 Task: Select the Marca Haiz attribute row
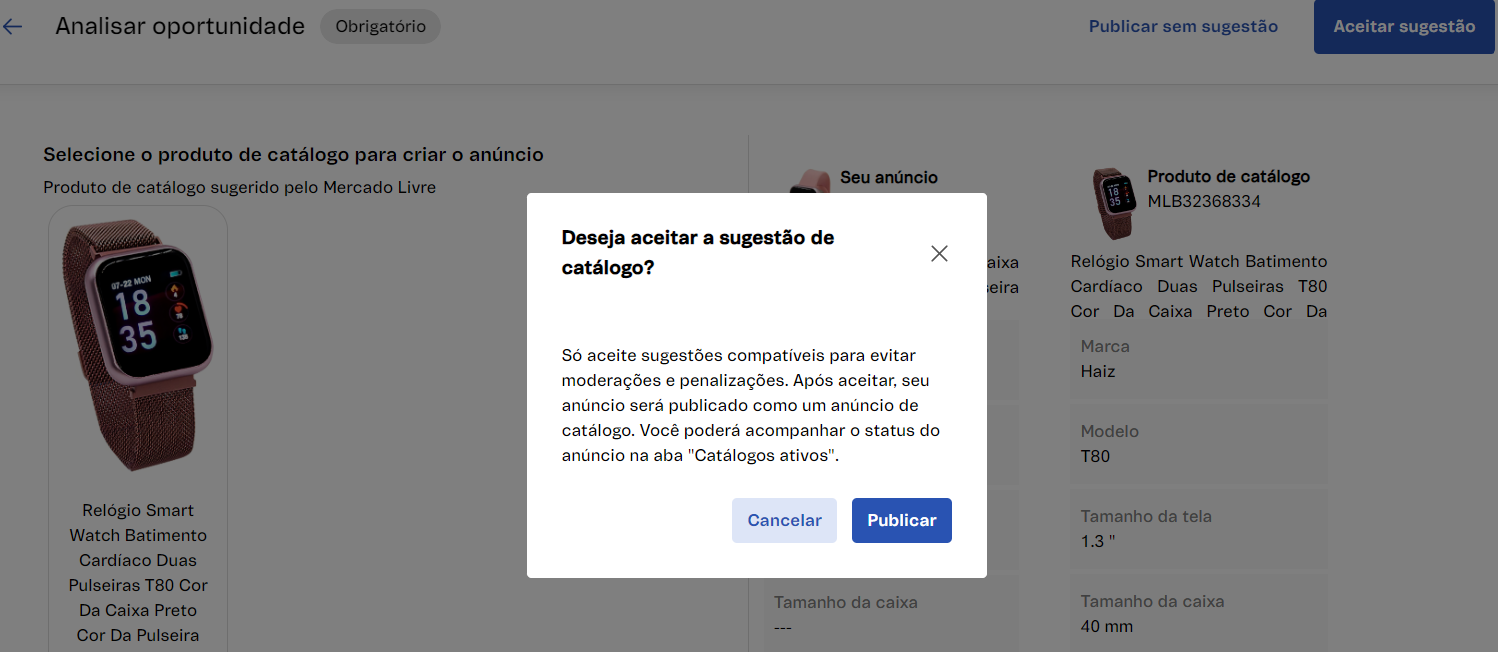pos(1198,359)
